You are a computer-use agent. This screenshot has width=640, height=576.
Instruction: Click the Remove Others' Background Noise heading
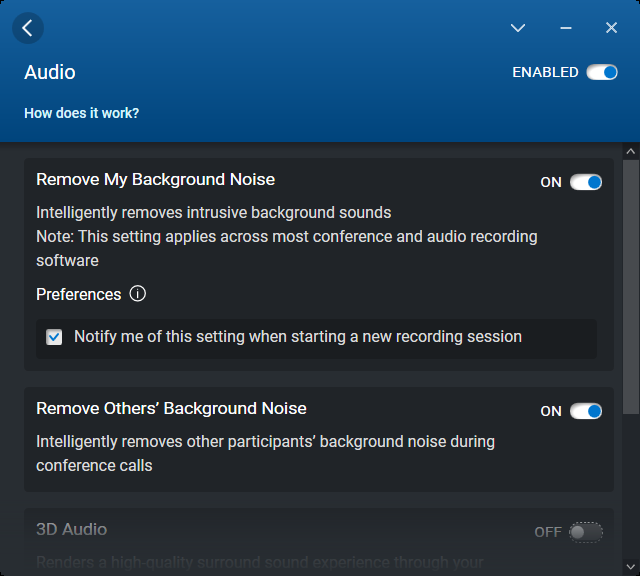click(171, 408)
